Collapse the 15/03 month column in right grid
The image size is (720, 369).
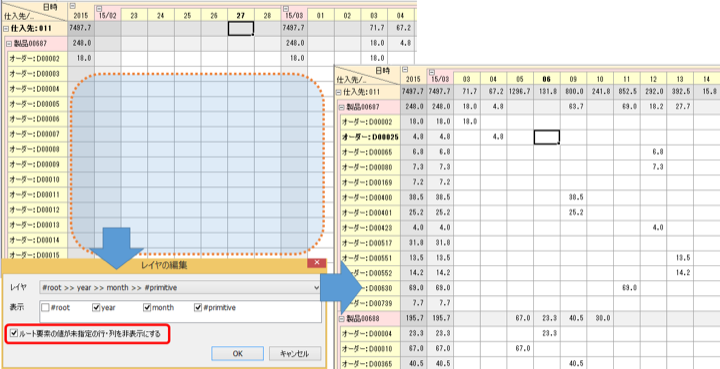click(432, 72)
